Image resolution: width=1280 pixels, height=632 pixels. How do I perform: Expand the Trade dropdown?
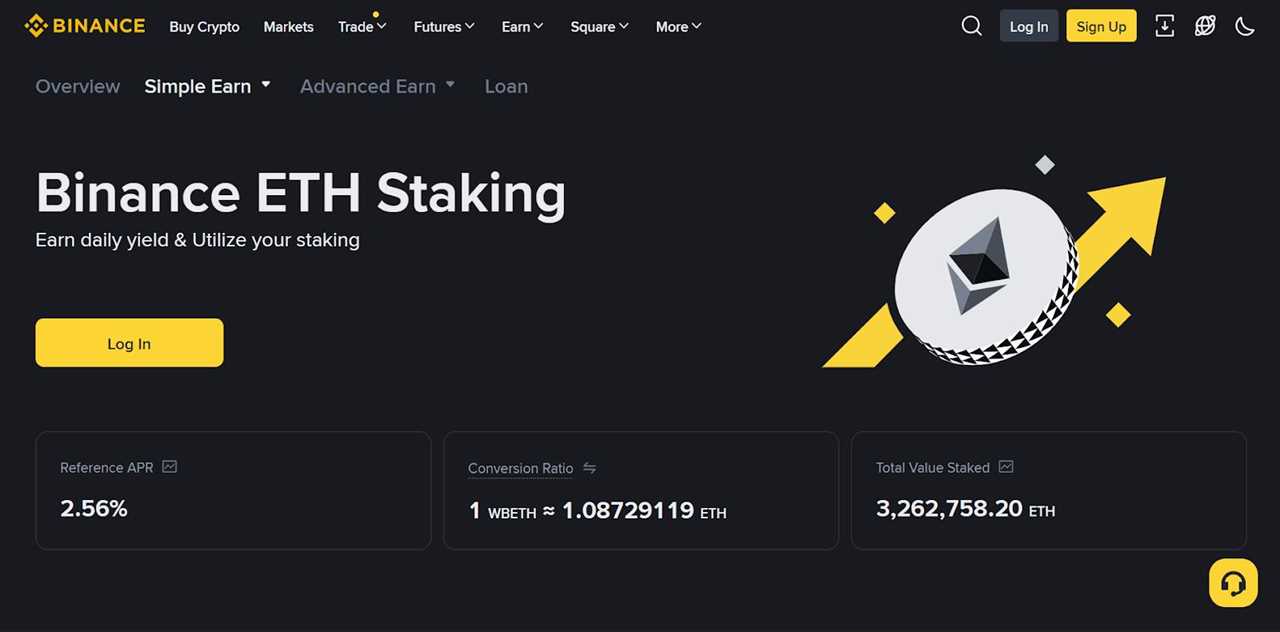[x=362, y=27]
